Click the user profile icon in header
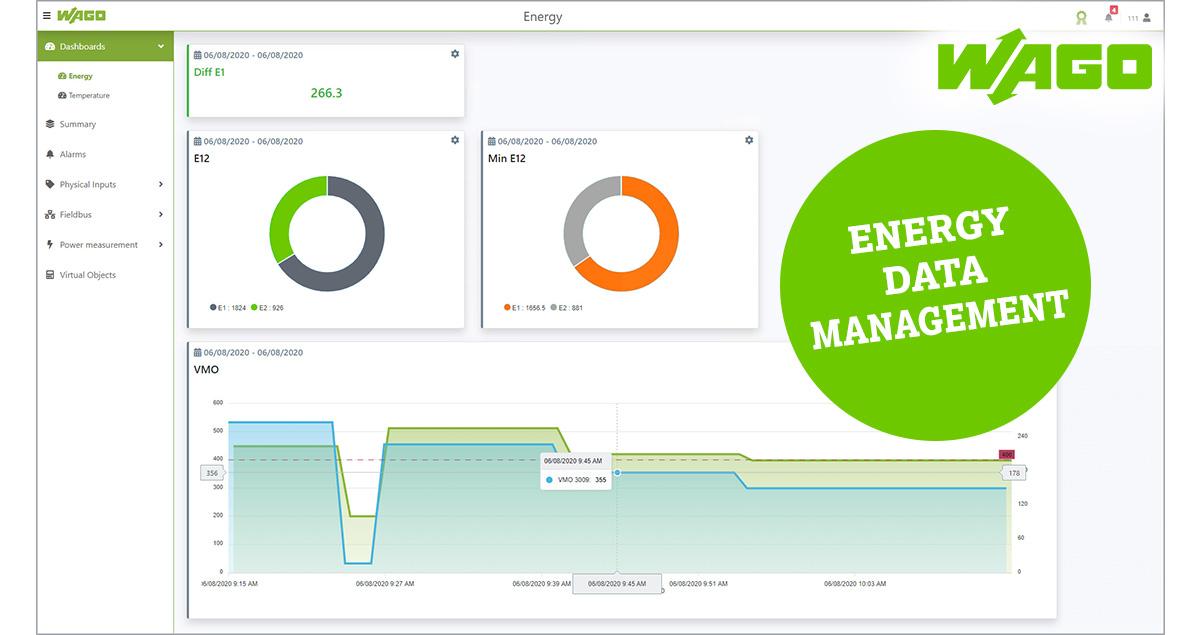 (x=1146, y=17)
